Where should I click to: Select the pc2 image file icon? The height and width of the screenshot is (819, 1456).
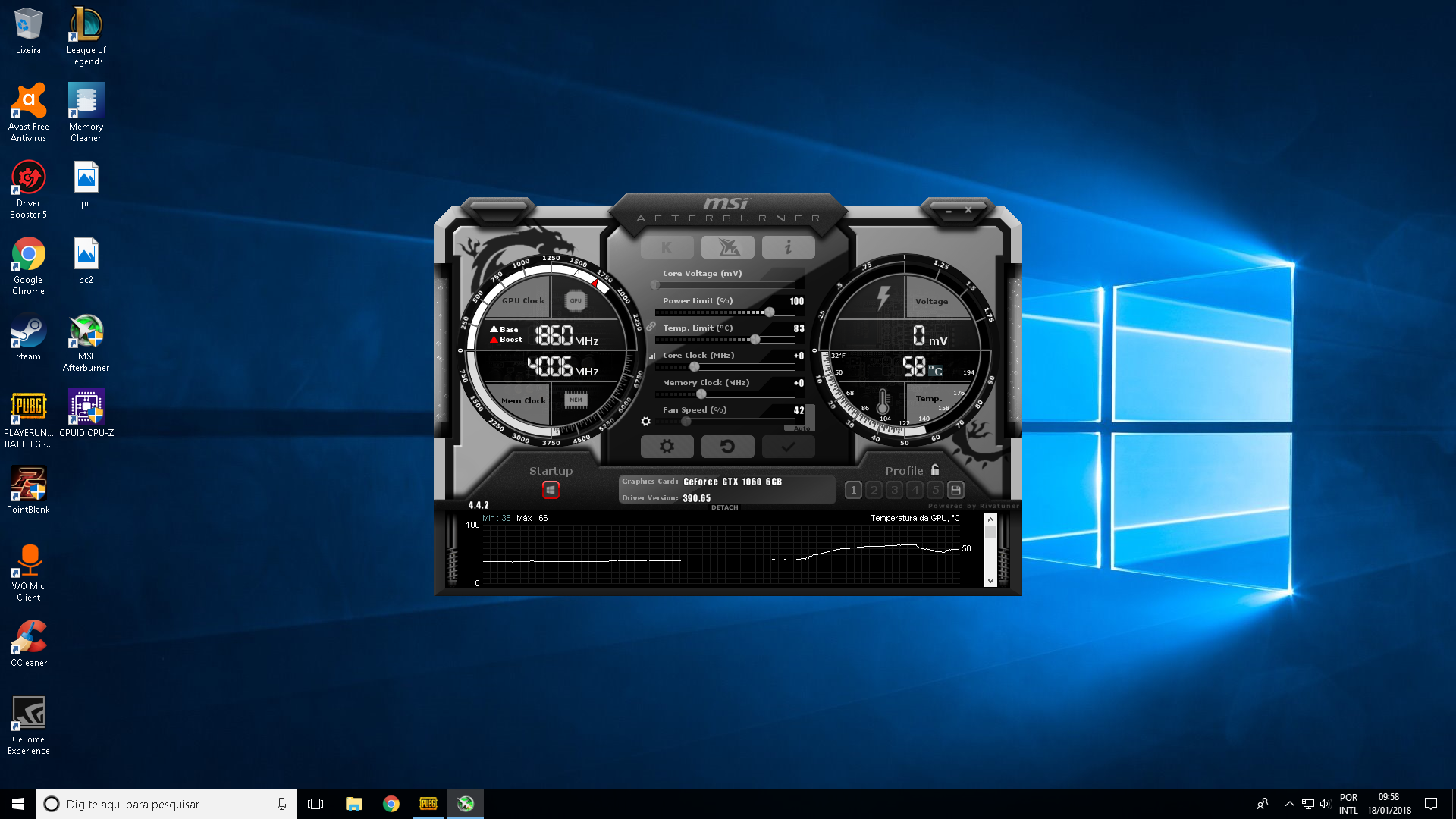(86, 261)
